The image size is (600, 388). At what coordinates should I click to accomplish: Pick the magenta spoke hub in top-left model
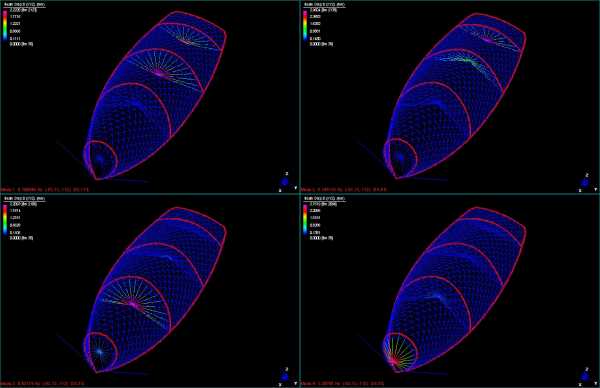coord(160,72)
